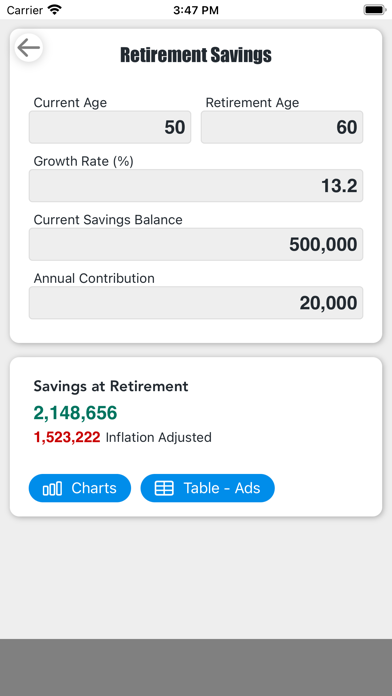Tap the battery icon in status bar

click(375, 10)
